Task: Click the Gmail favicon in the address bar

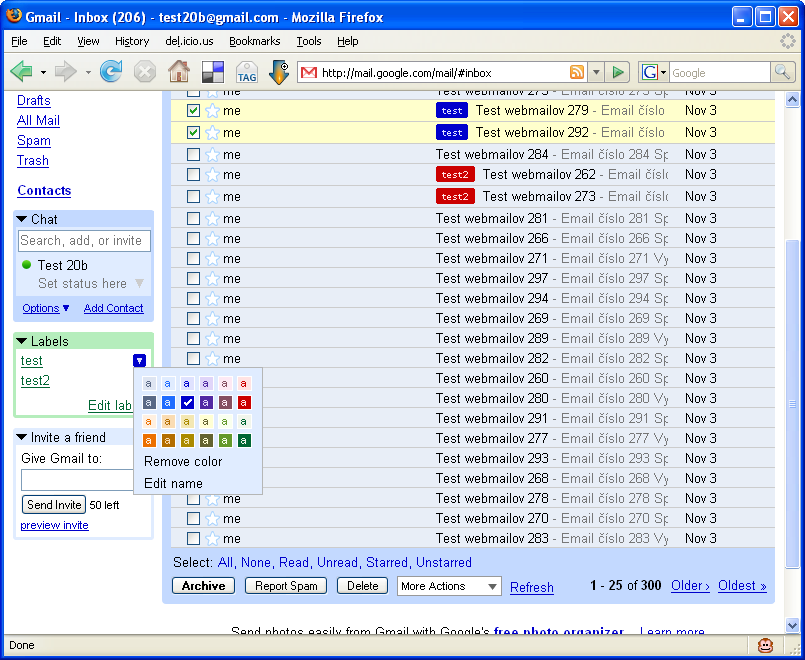Action: pyautogui.click(x=309, y=73)
